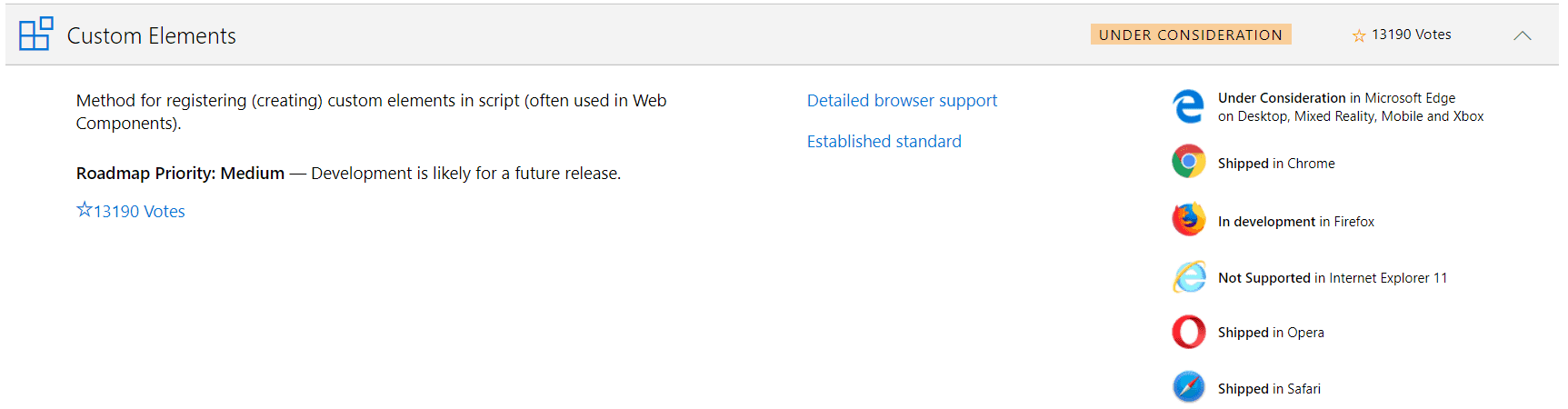The height and width of the screenshot is (409, 1568).
Task: Collapse the Custom Elements section chevron
Action: (x=1523, y=35)
